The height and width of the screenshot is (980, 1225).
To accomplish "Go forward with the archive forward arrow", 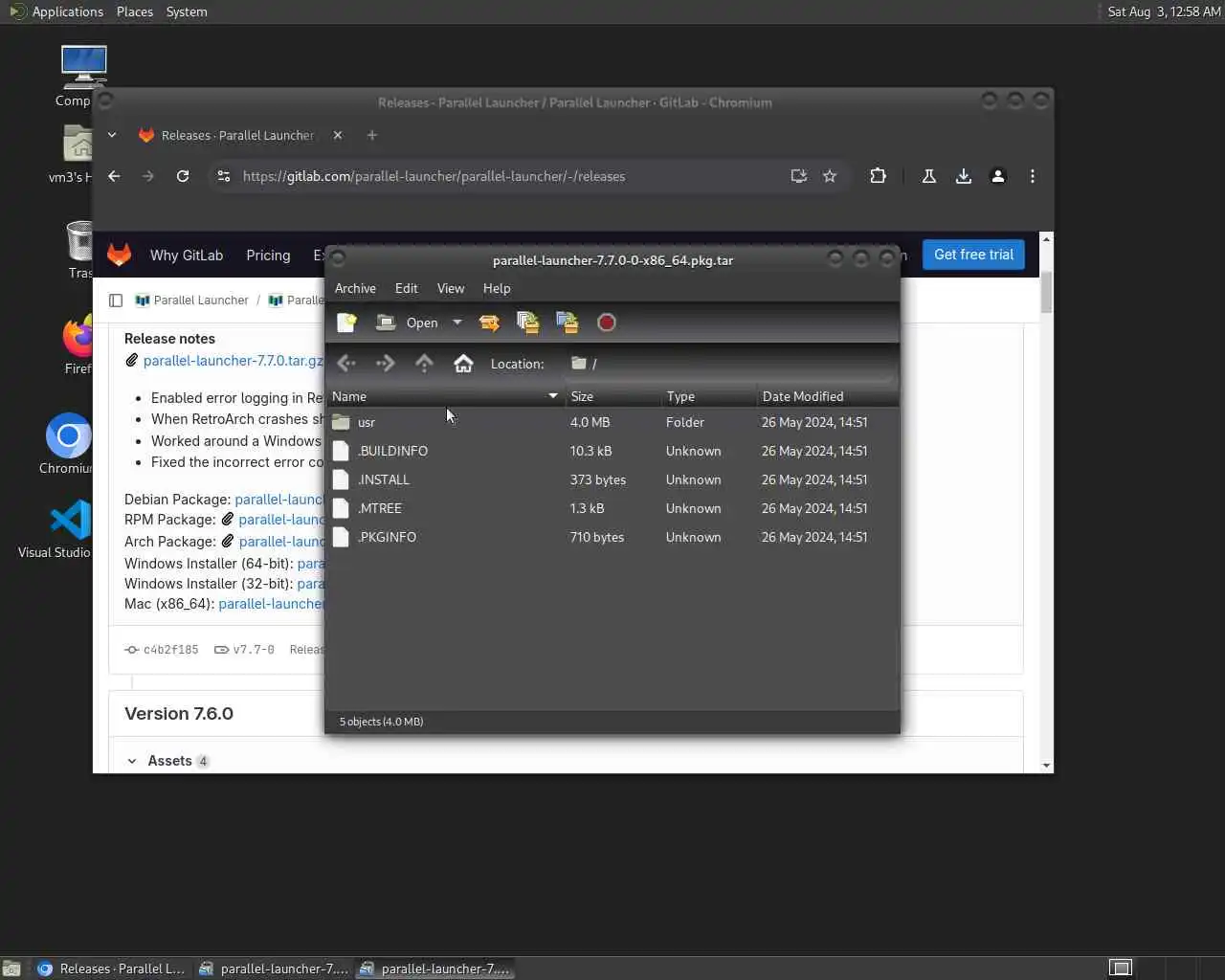I will pos(385,364).
